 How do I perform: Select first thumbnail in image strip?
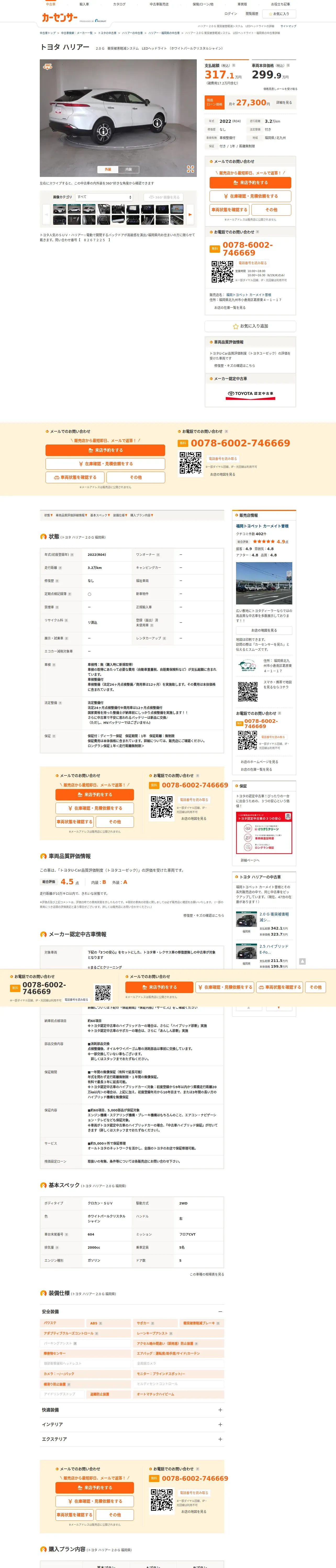click(x=59, y=209)
